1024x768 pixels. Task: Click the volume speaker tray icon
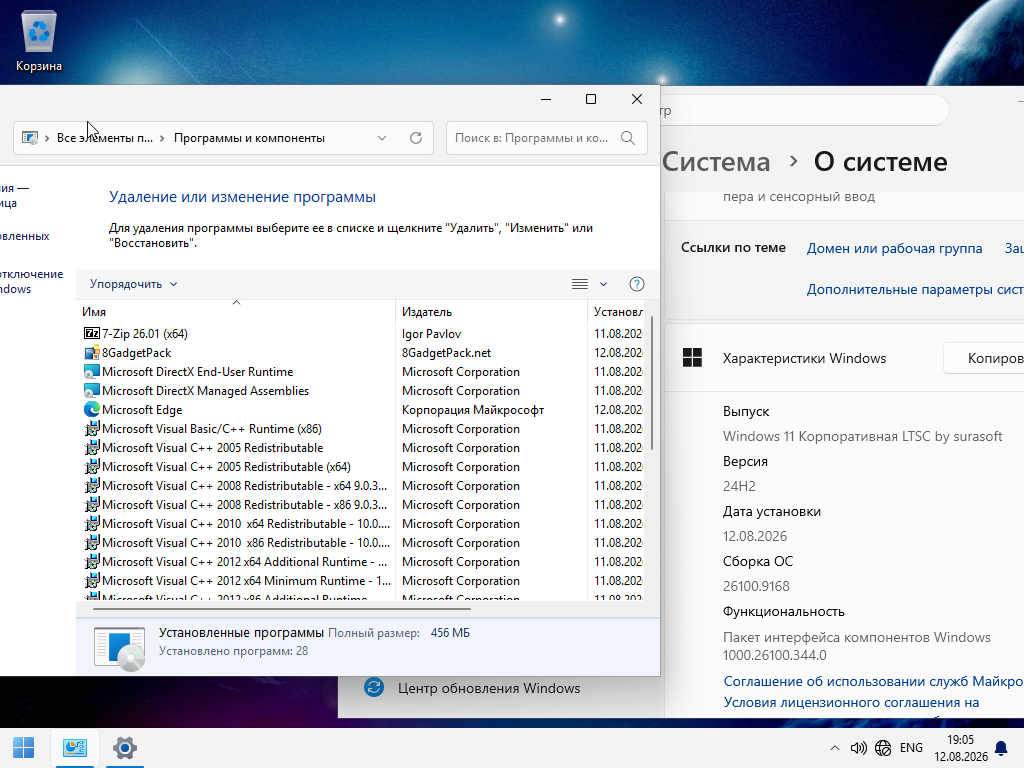click(858, 748)
